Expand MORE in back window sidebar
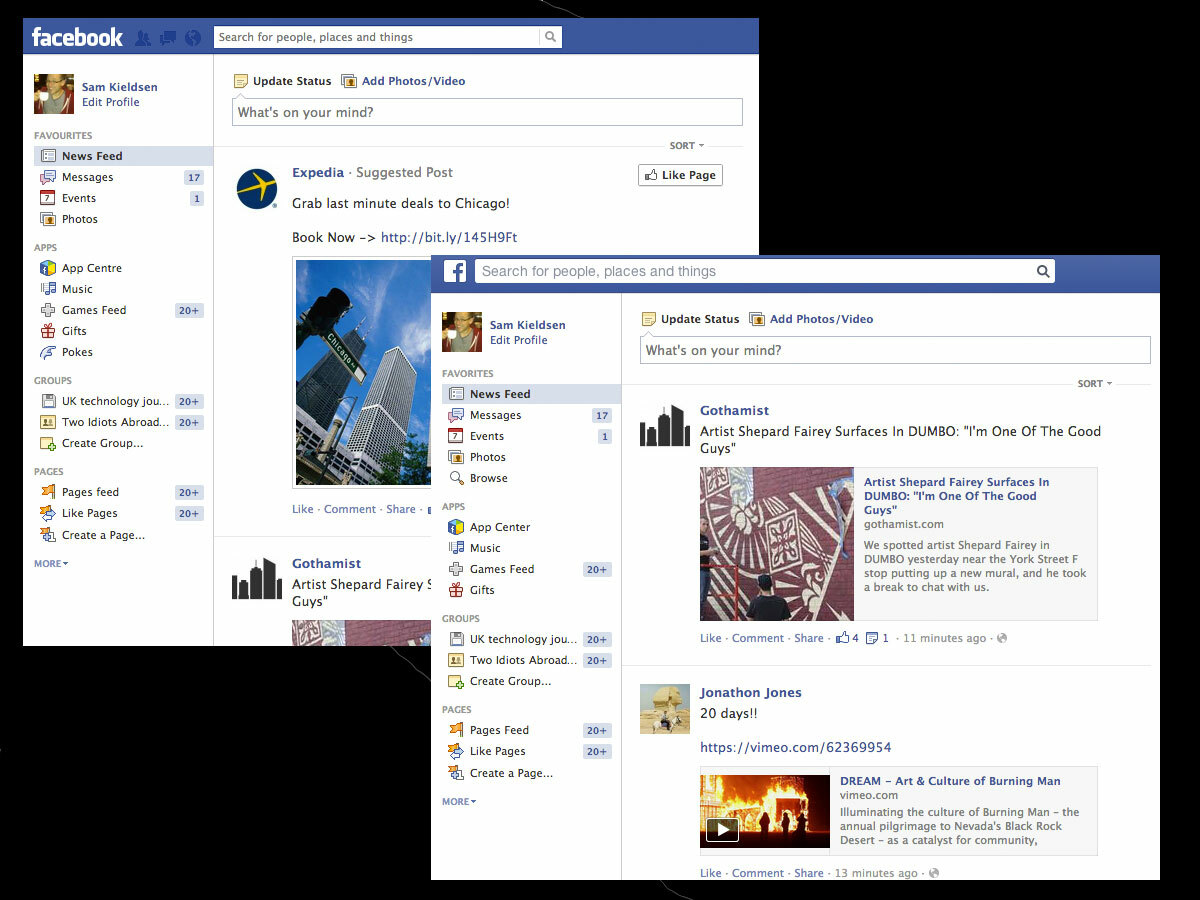 tap(51, 564)
